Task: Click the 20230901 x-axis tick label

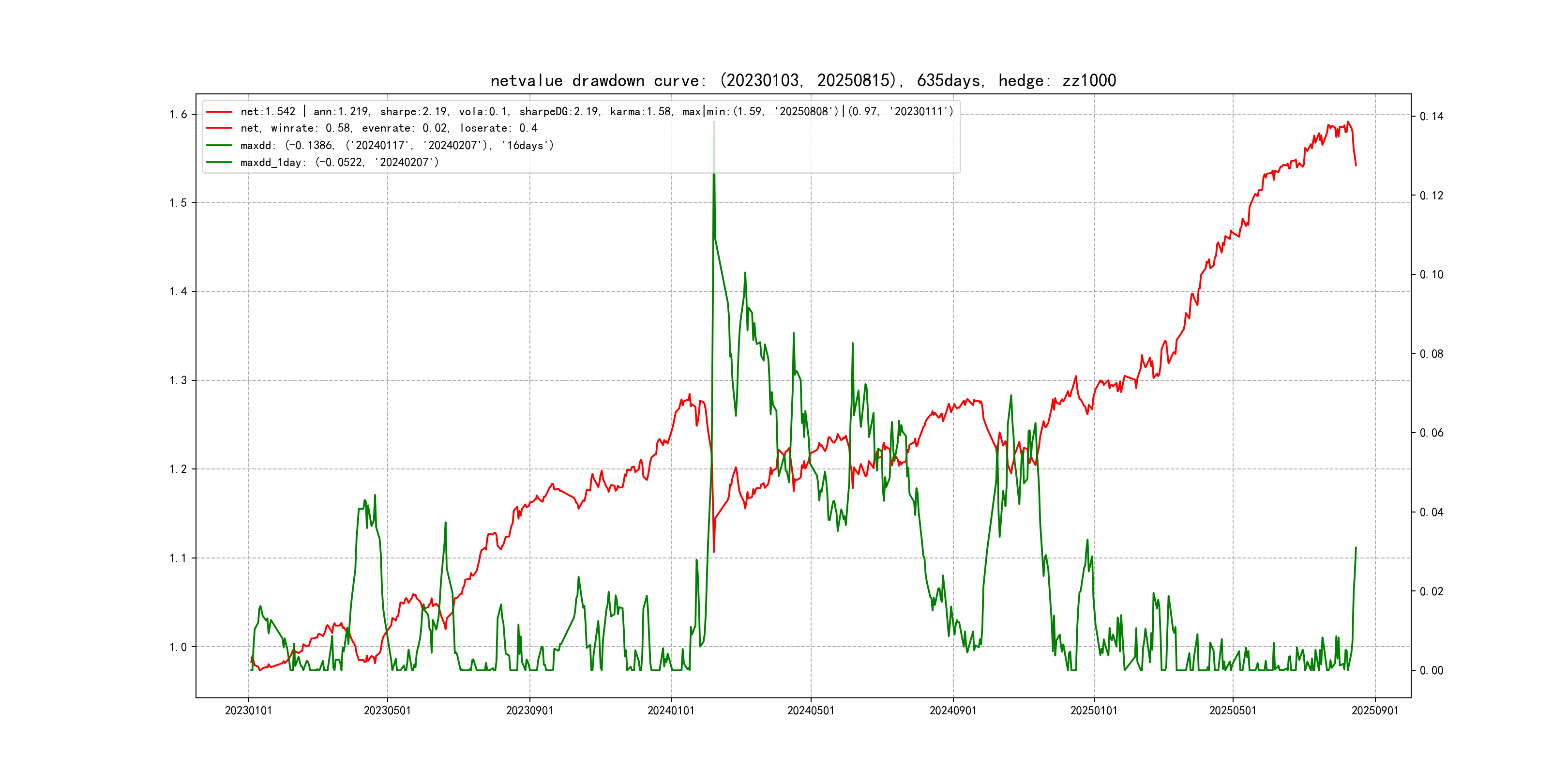Action: [529, 711]
